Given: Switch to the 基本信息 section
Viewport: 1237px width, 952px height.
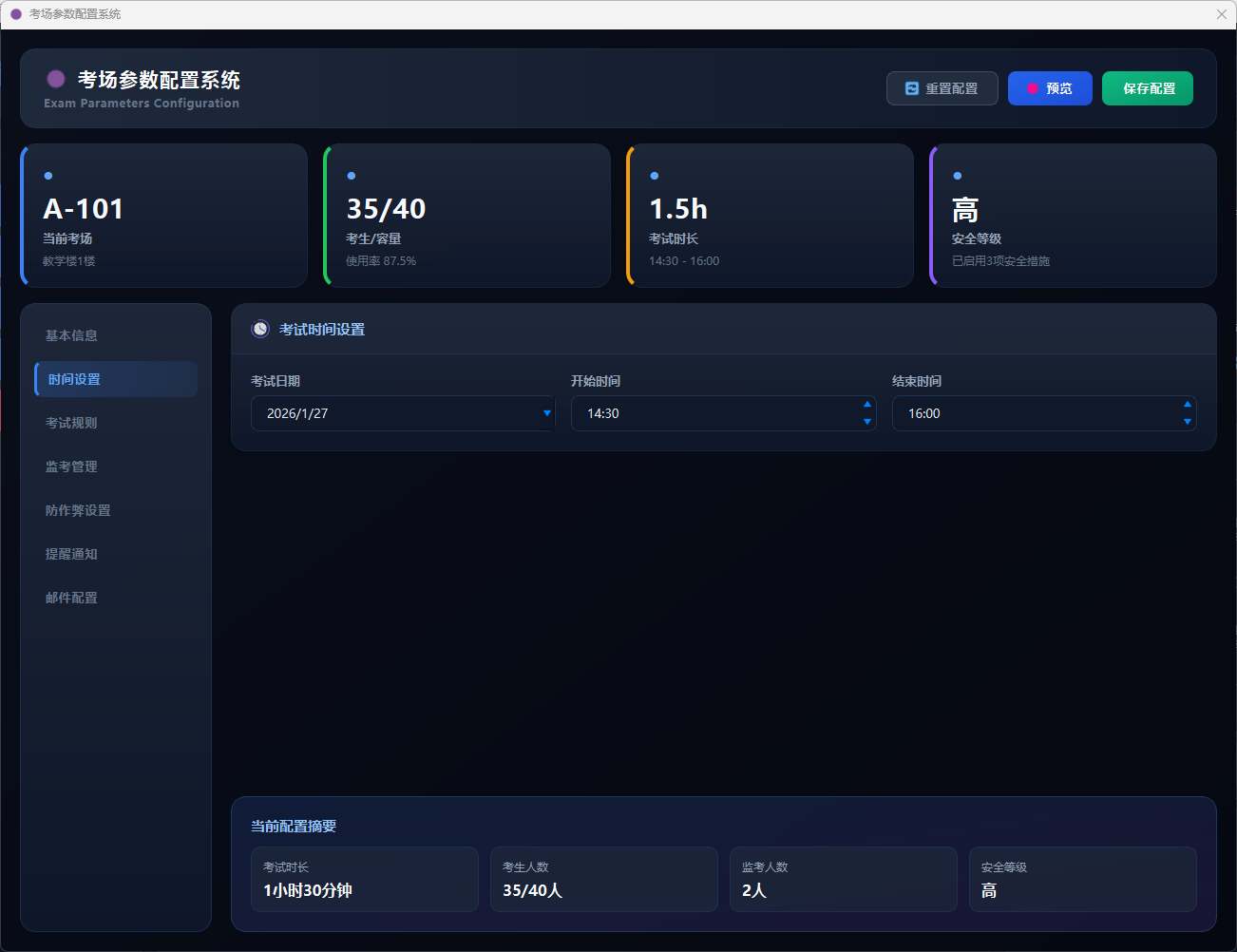Looking at the screenshot, I should pyautogui.click(x=72, y=335).
